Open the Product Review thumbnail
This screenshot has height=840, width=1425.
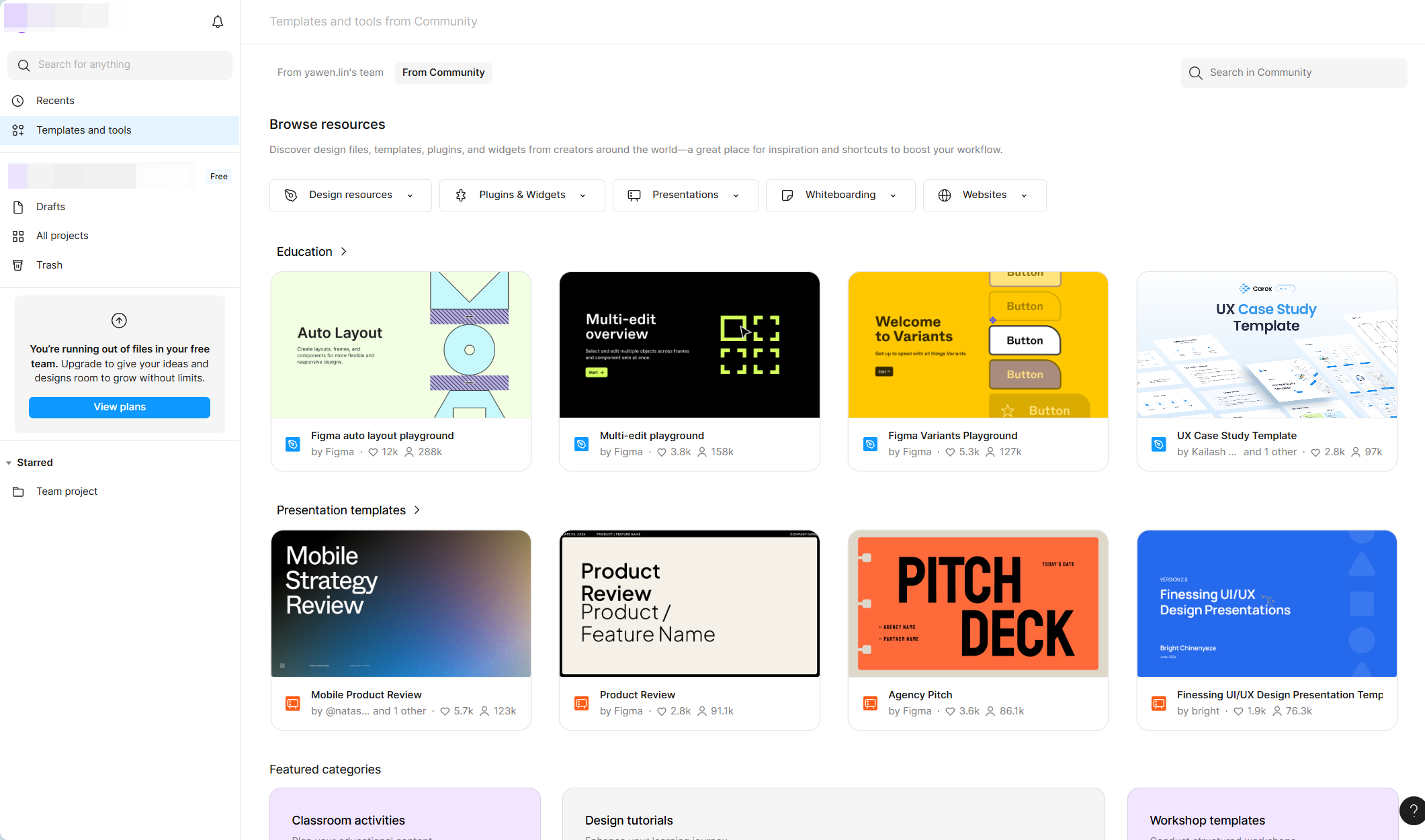689,604
